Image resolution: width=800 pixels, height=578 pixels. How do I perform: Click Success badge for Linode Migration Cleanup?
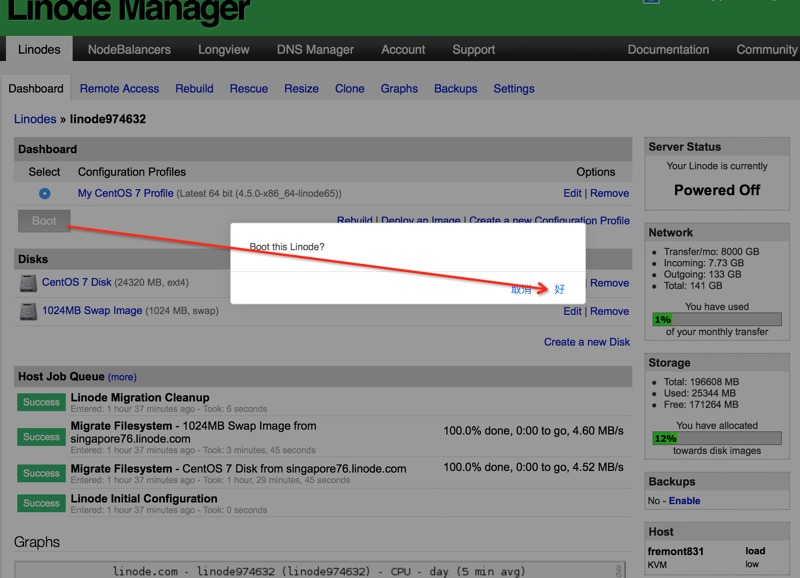pos(41,402)
